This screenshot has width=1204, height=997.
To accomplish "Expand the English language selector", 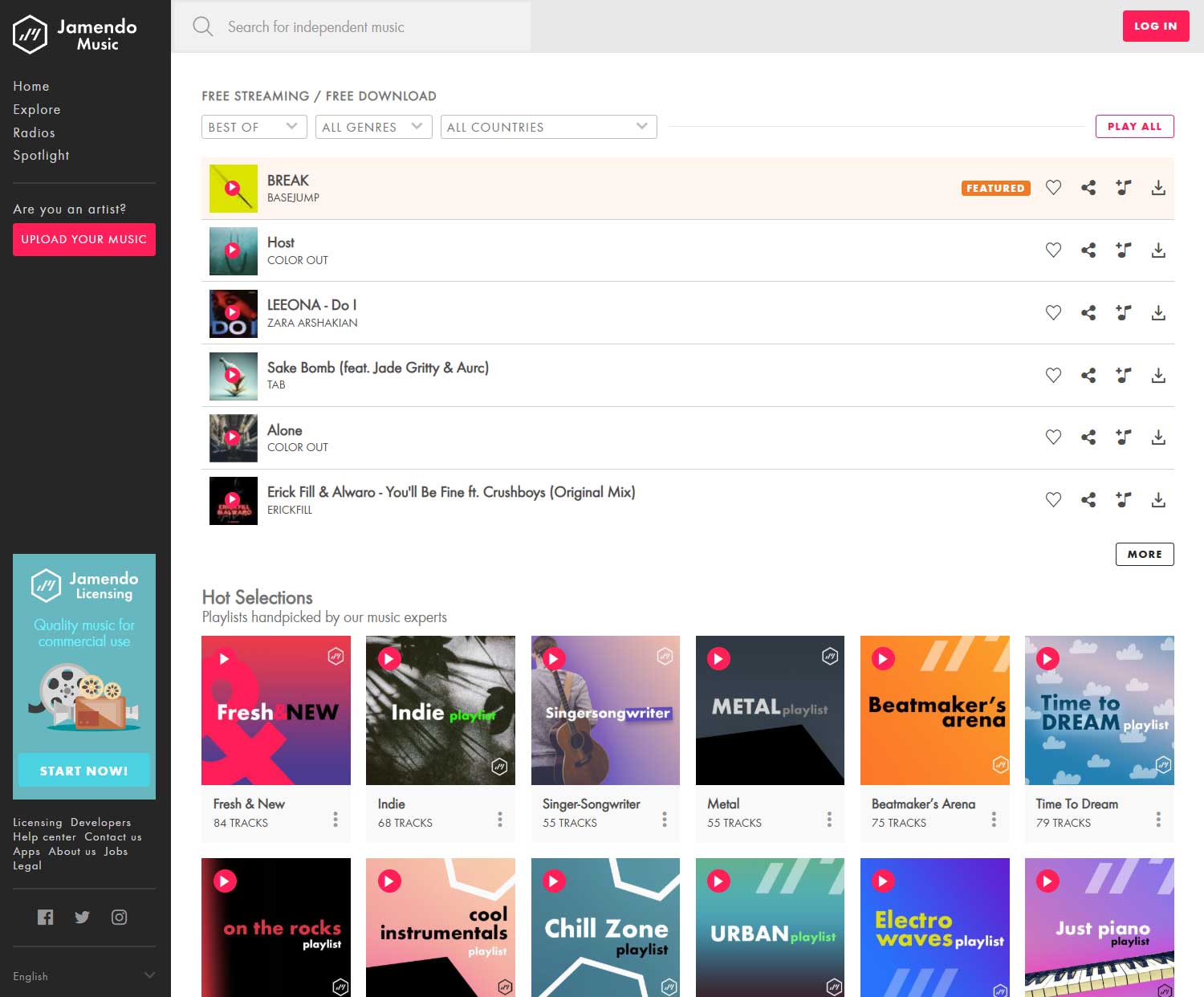I will 84,976.
